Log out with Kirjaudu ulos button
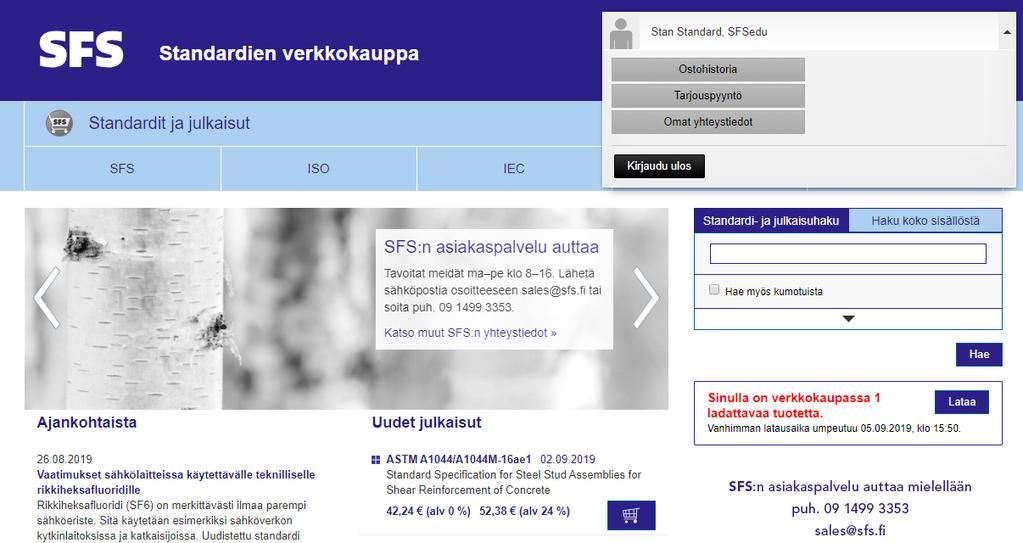Image resolution: width=1023 pixels, height=543 pixels. [x=659, y=166]
